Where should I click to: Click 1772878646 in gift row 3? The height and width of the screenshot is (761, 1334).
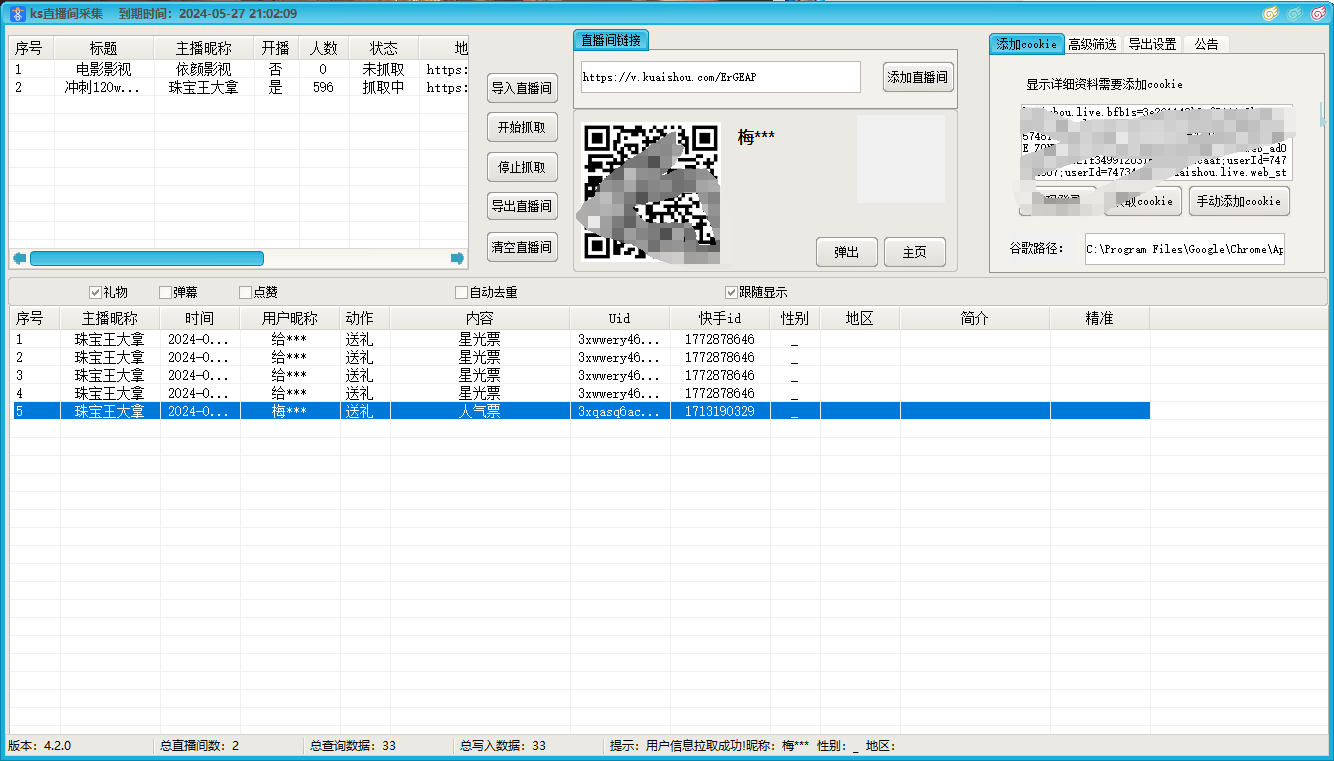coord(720,375)
